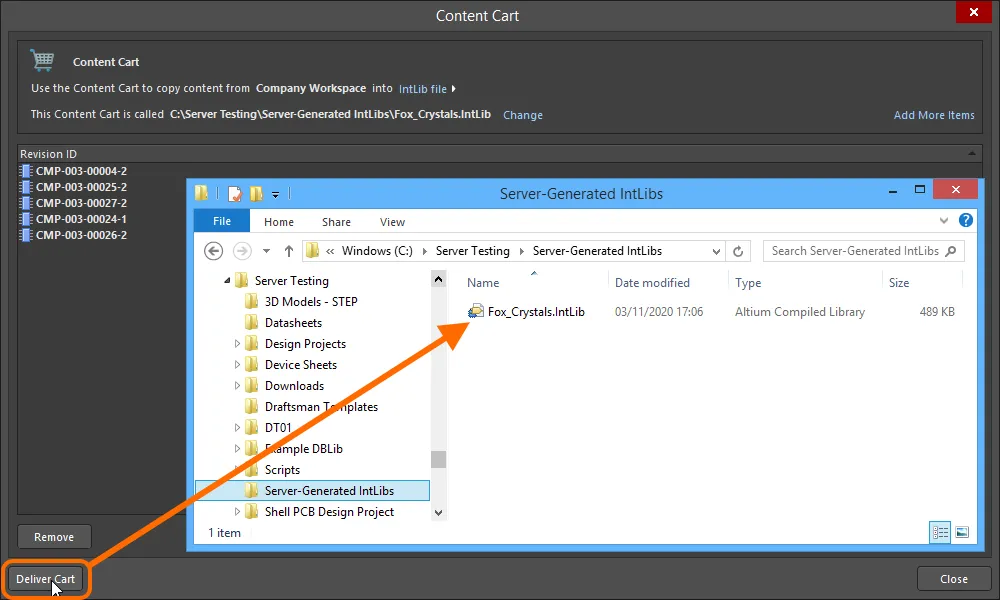Go up one folder level arrow

[x=289, y=251]
